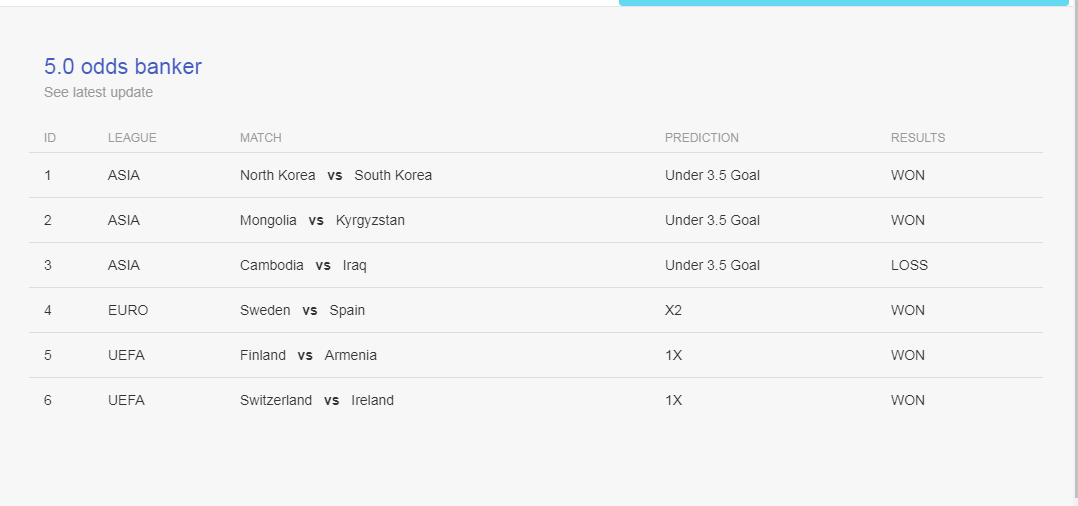Select the North Korea vs South Korea match
1078x506 pixels.
point(336,175)
